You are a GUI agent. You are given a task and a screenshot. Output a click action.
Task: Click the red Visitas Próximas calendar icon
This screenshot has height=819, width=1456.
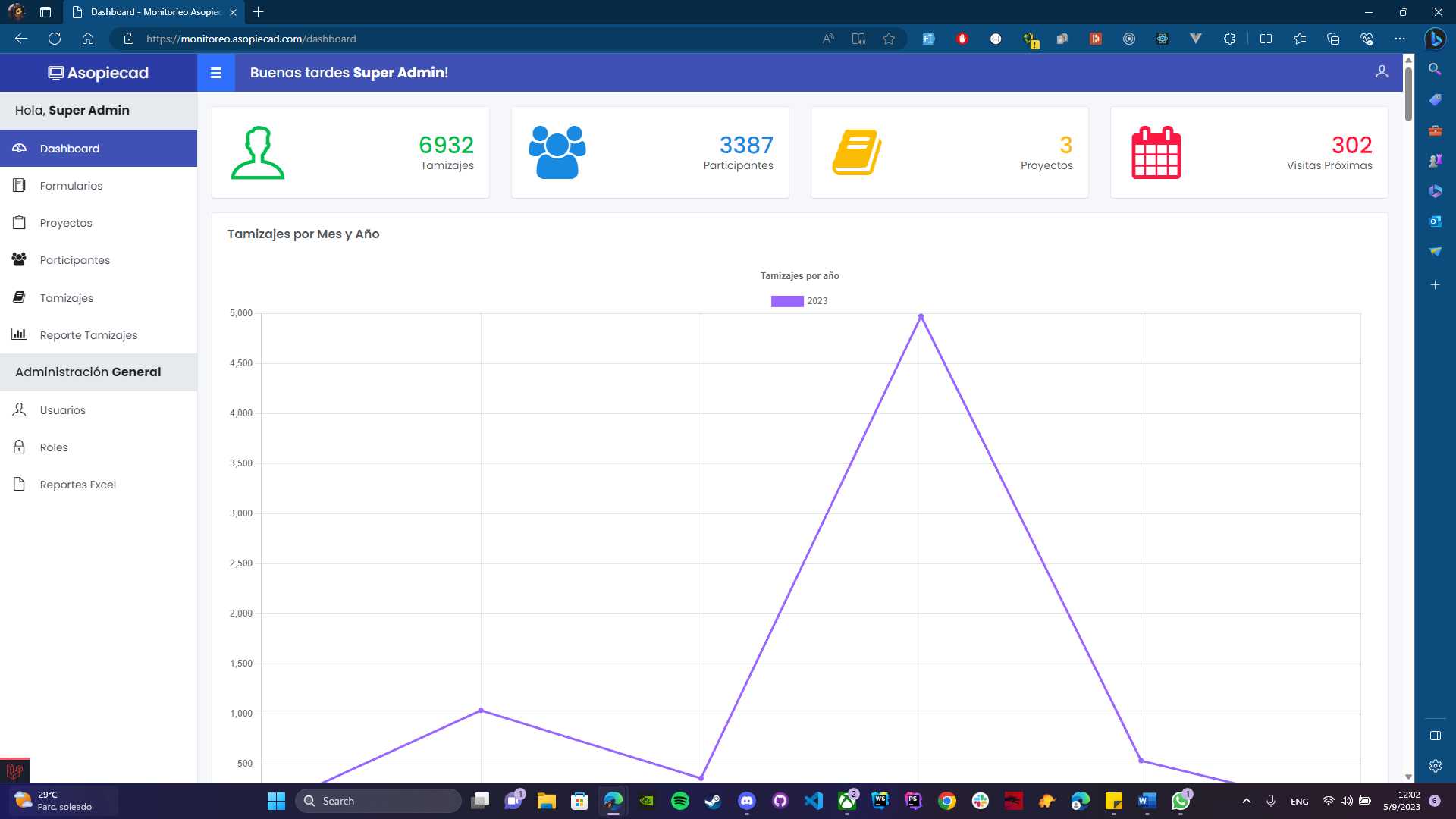point(1156,152)
